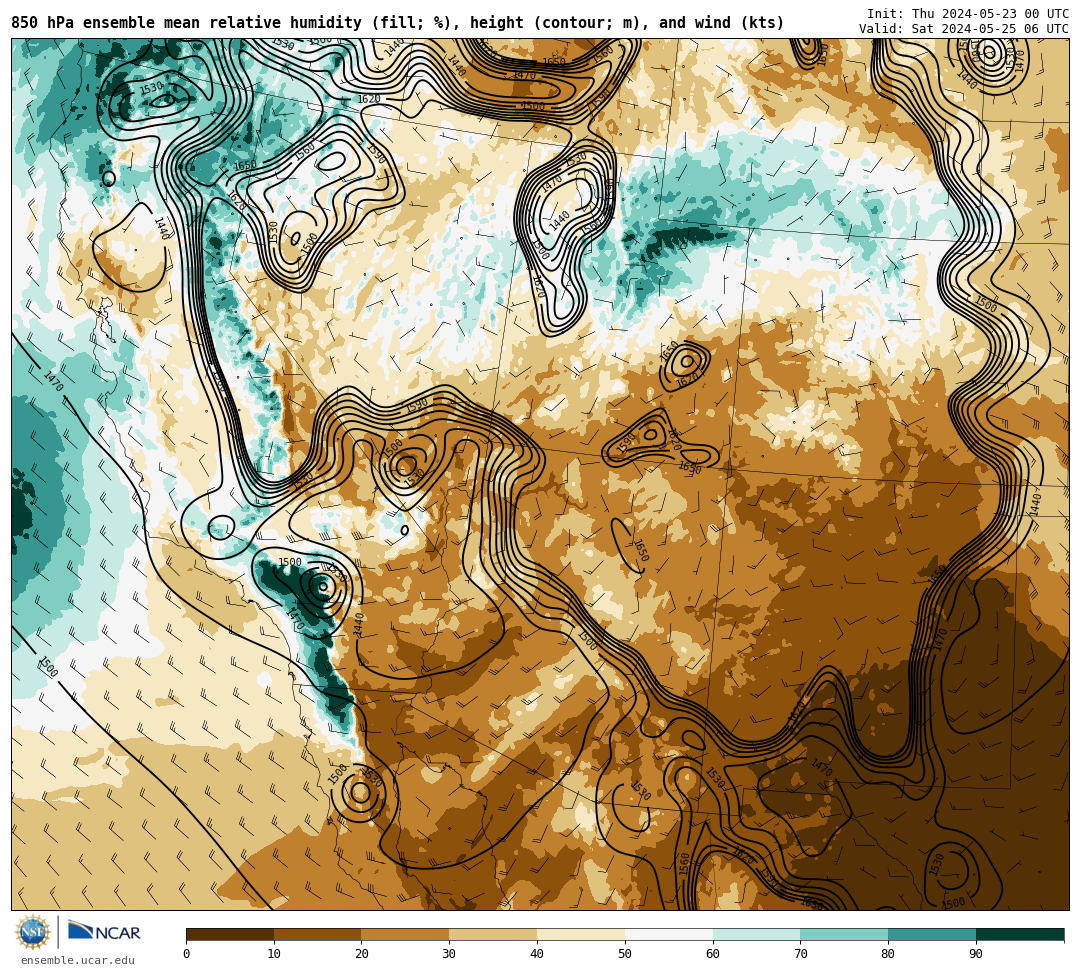The width and height of the screenshot is (1080, 973).
Task: Click the colorbar tick label '70'
Action: click(800, 954)
